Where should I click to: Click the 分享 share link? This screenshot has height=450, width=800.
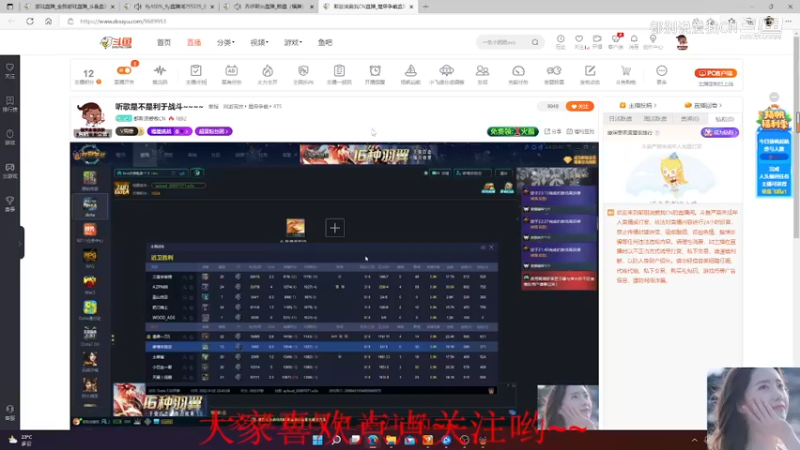pos(553,131)
